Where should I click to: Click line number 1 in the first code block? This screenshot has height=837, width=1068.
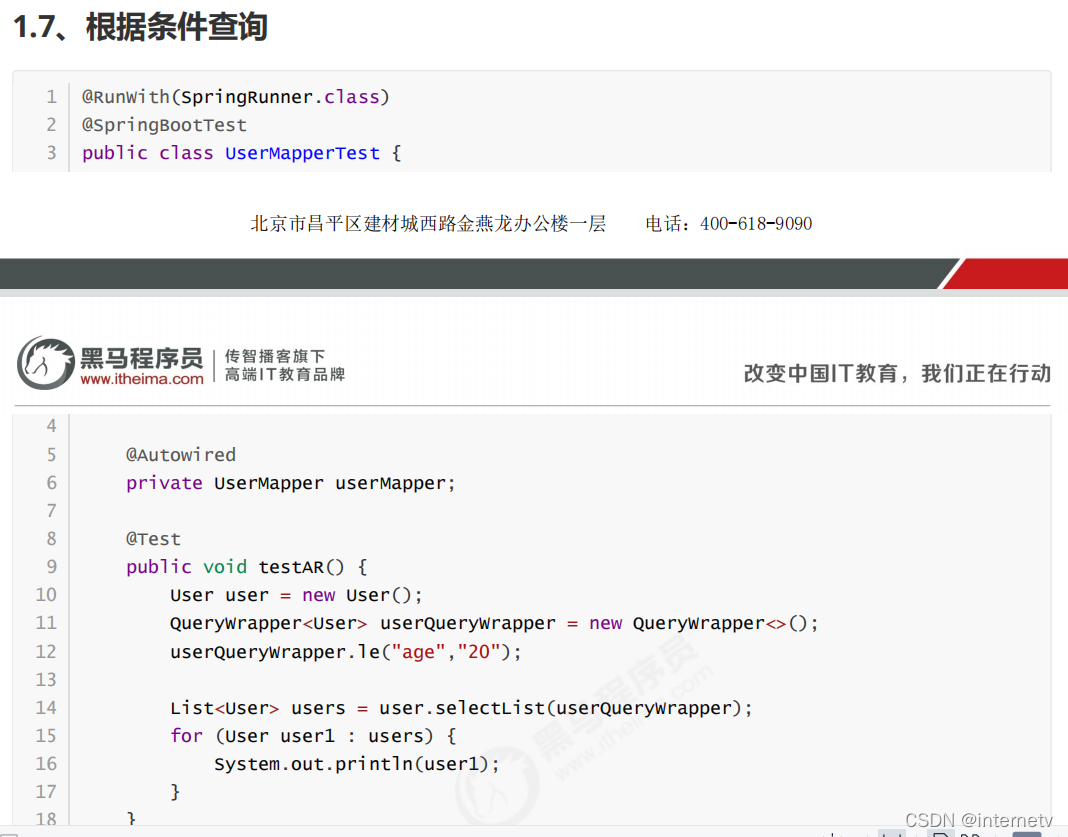52,97
